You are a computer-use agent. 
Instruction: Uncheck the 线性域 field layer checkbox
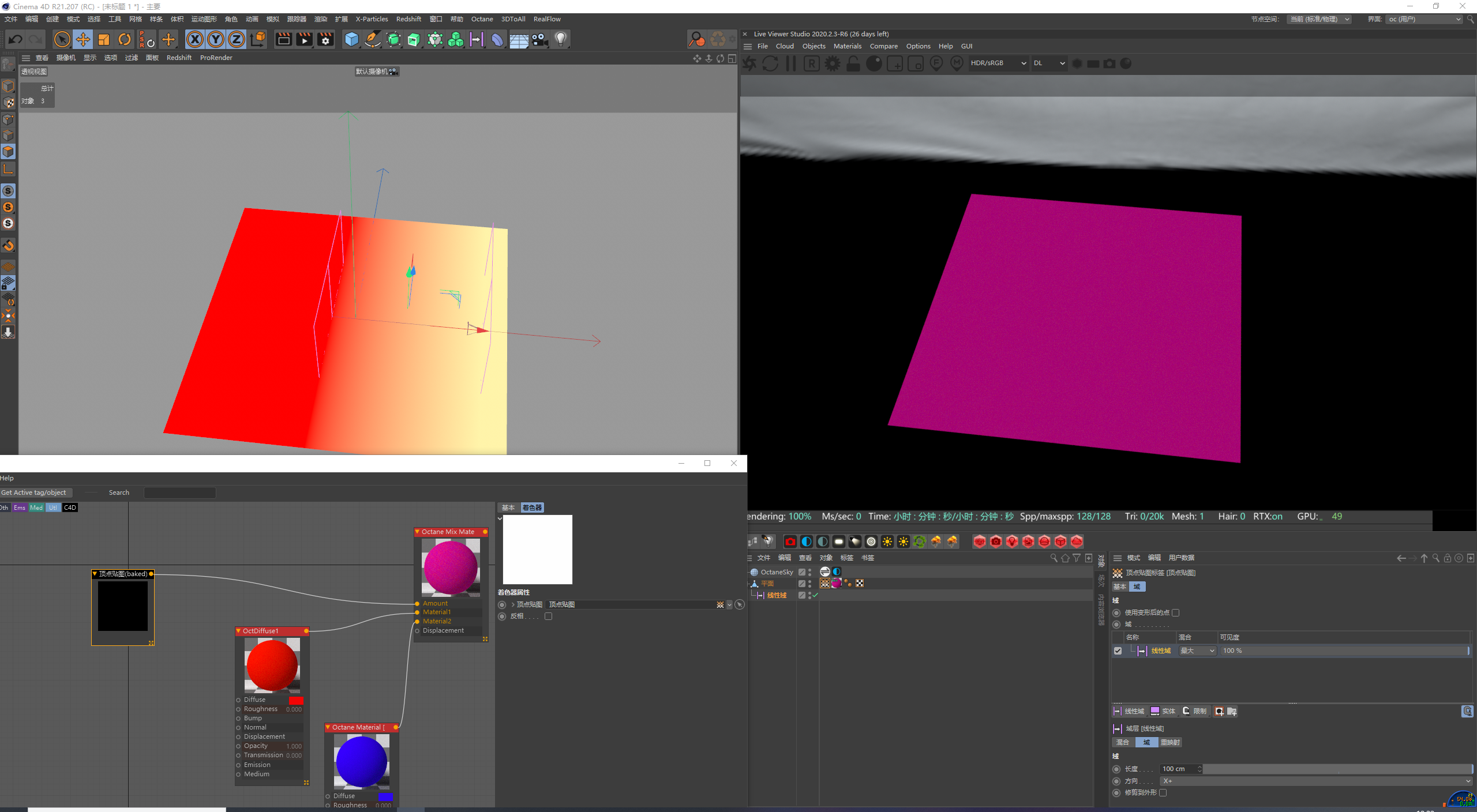point(1118,651)
